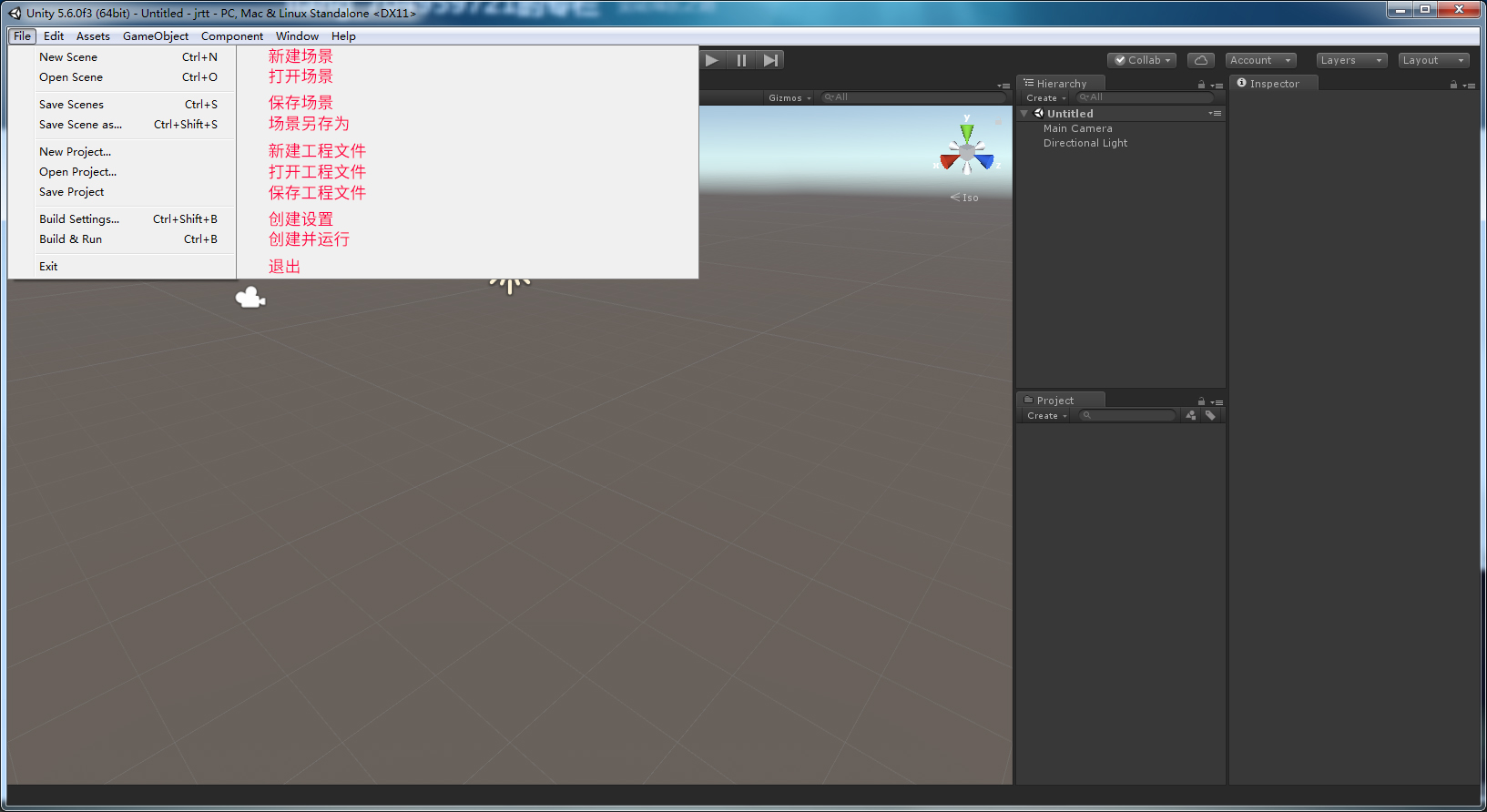
Task: Open the Layout dropdown
Action: (1433, 60)
